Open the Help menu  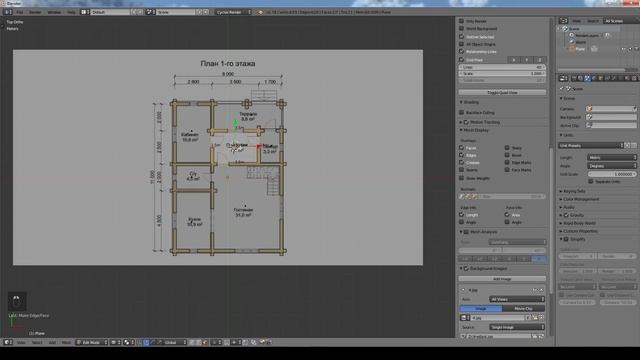tap(71, 12)
